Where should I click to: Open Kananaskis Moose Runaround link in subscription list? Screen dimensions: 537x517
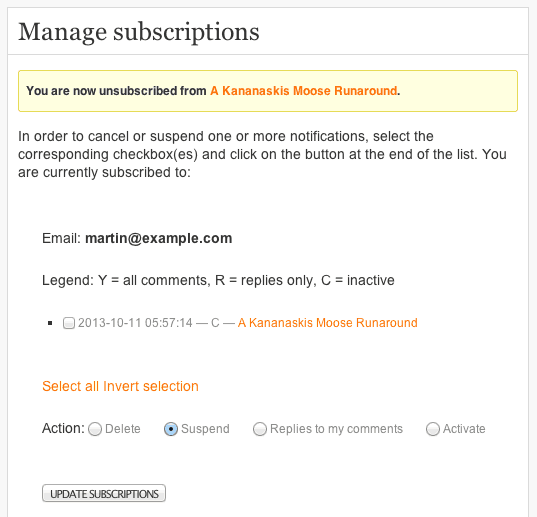327,323
